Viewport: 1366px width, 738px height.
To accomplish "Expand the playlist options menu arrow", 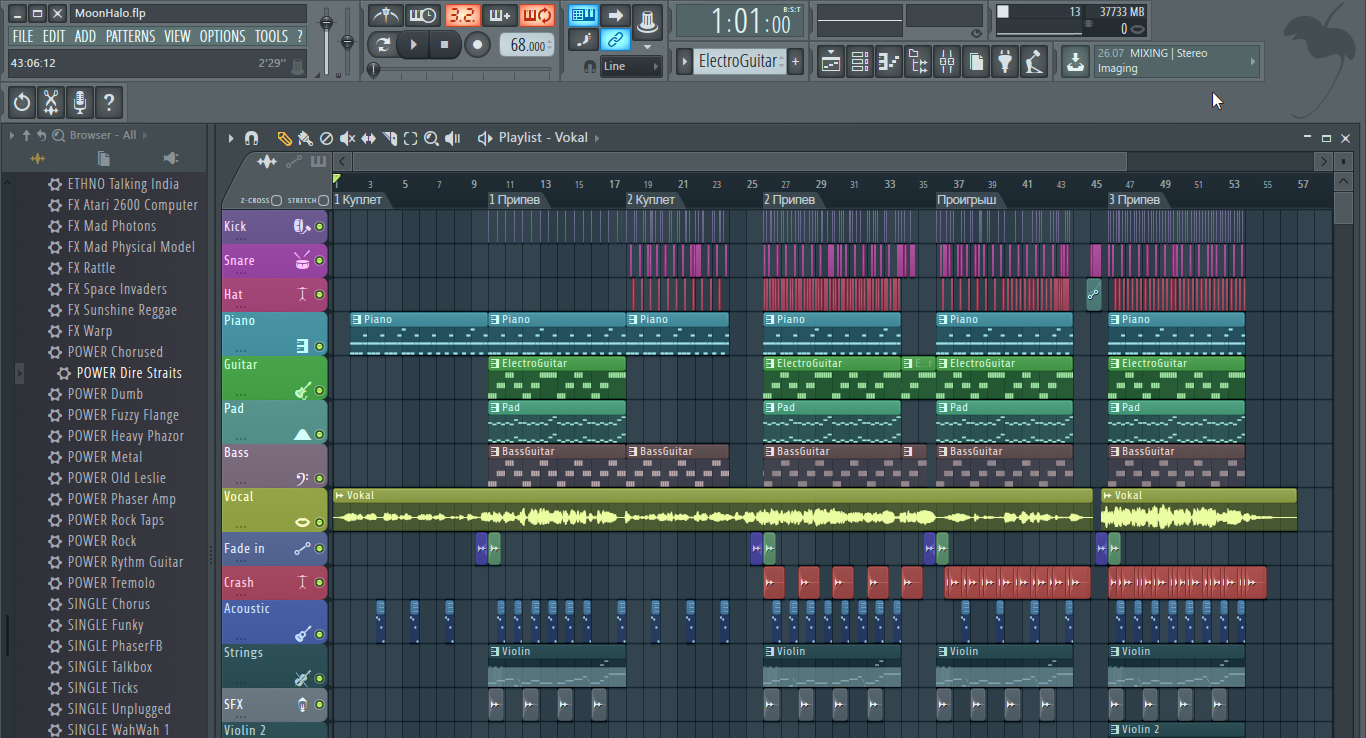I will [x=230, y=138].
